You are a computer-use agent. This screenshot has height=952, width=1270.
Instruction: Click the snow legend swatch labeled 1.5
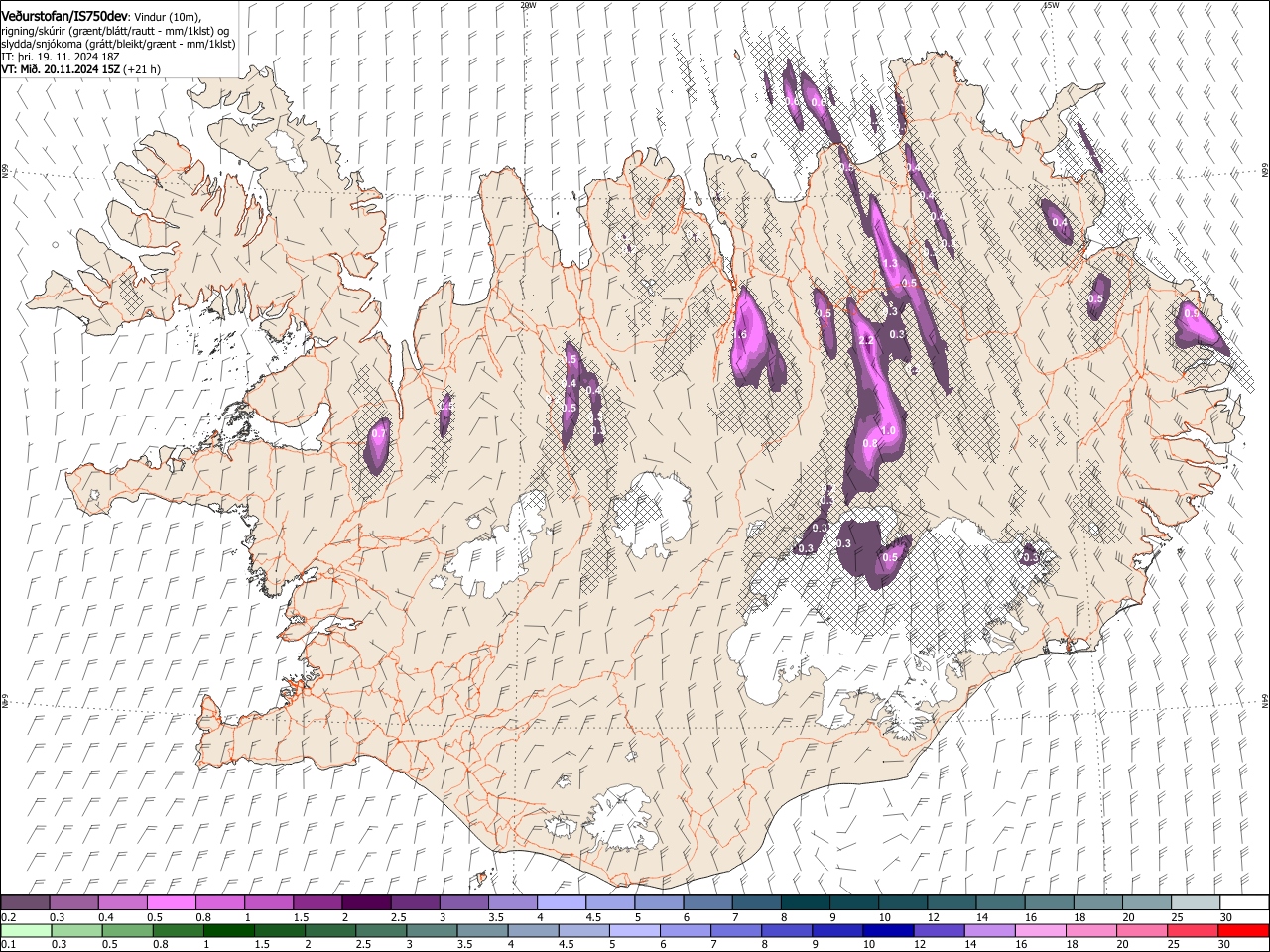tap(317, 903)
